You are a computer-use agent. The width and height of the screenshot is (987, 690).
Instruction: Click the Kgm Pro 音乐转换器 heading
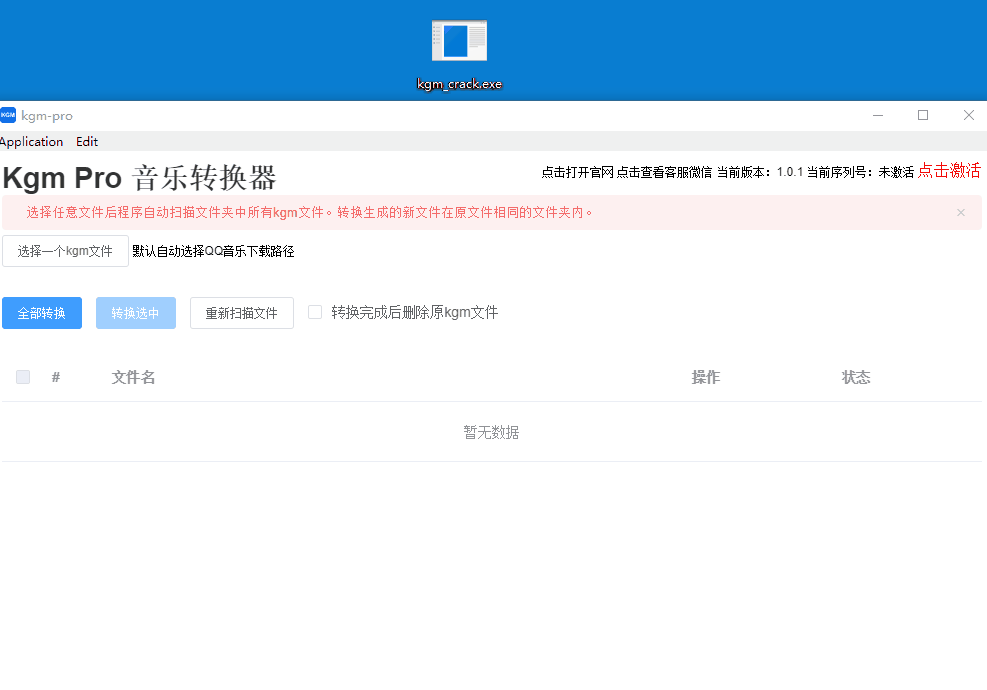[x=139, y=178]
